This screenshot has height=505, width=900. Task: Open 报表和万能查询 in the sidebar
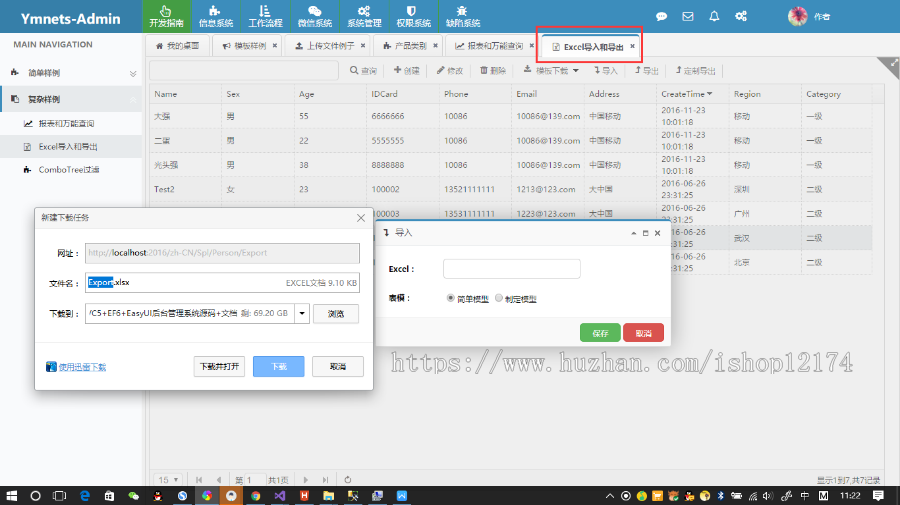pyautogui.click(x=71, y=123)
